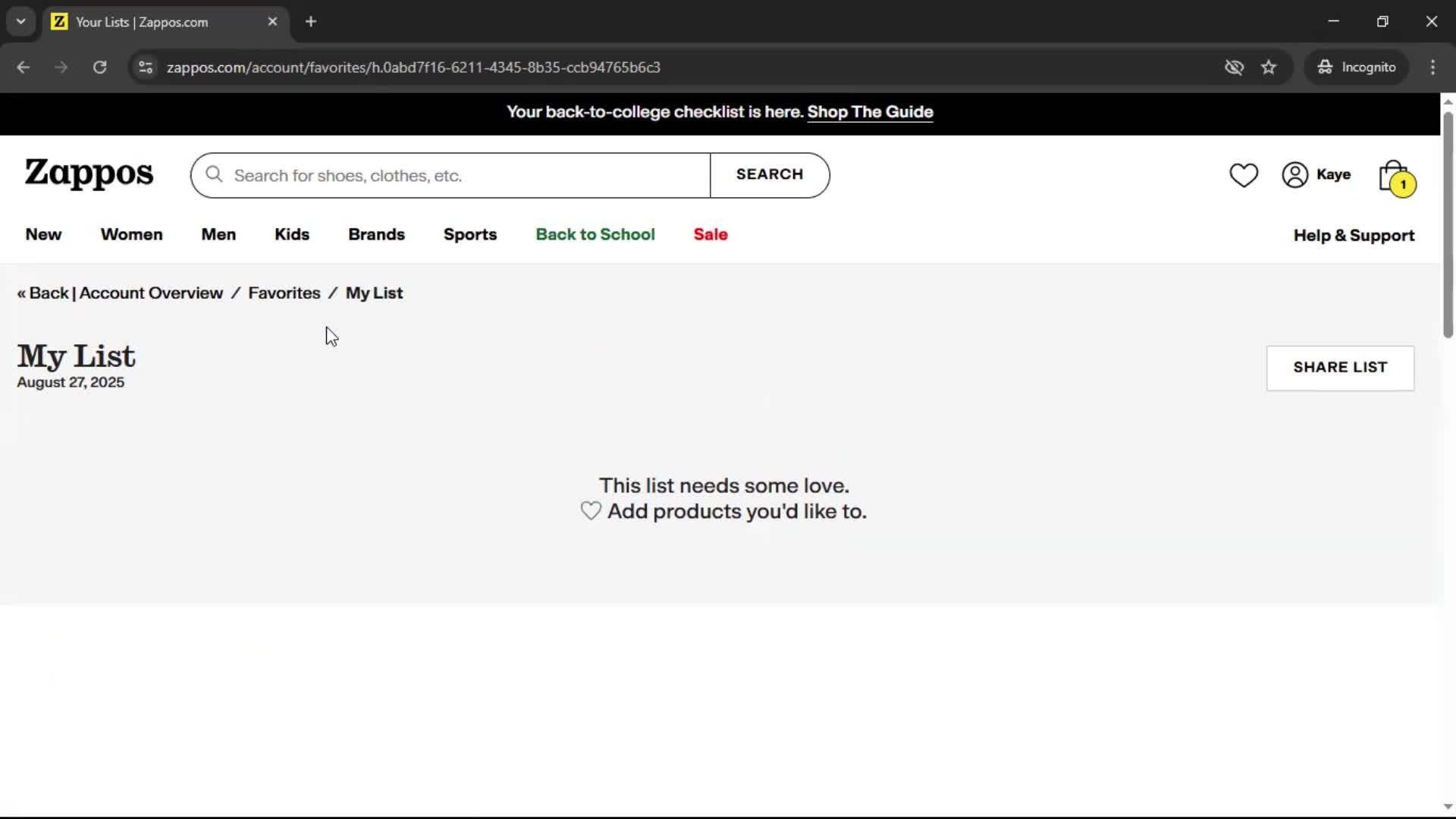Go back with browser back arrow
1456x819 pixels.
23,67
